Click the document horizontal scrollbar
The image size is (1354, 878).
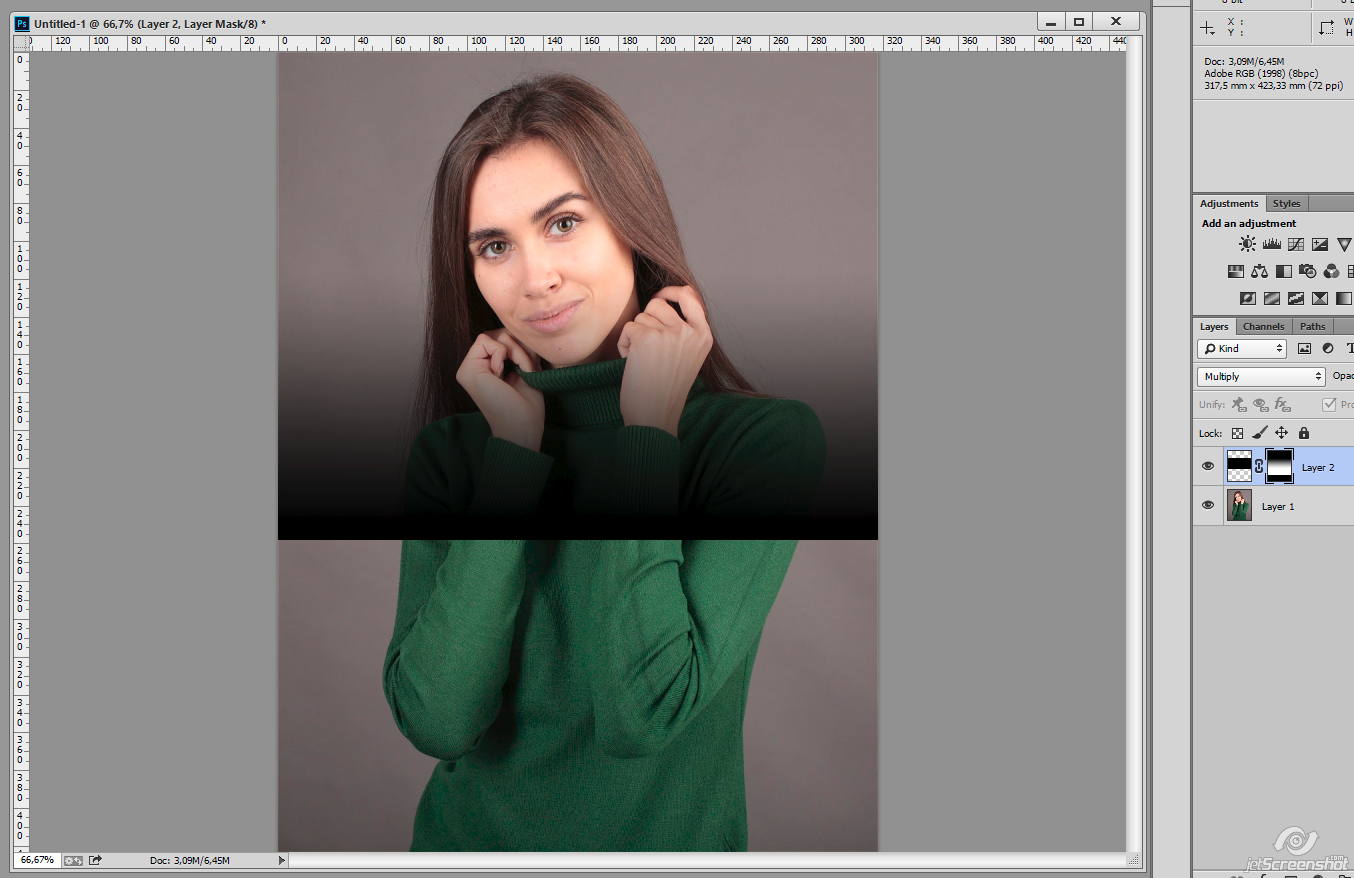click(x=707, y=860)
